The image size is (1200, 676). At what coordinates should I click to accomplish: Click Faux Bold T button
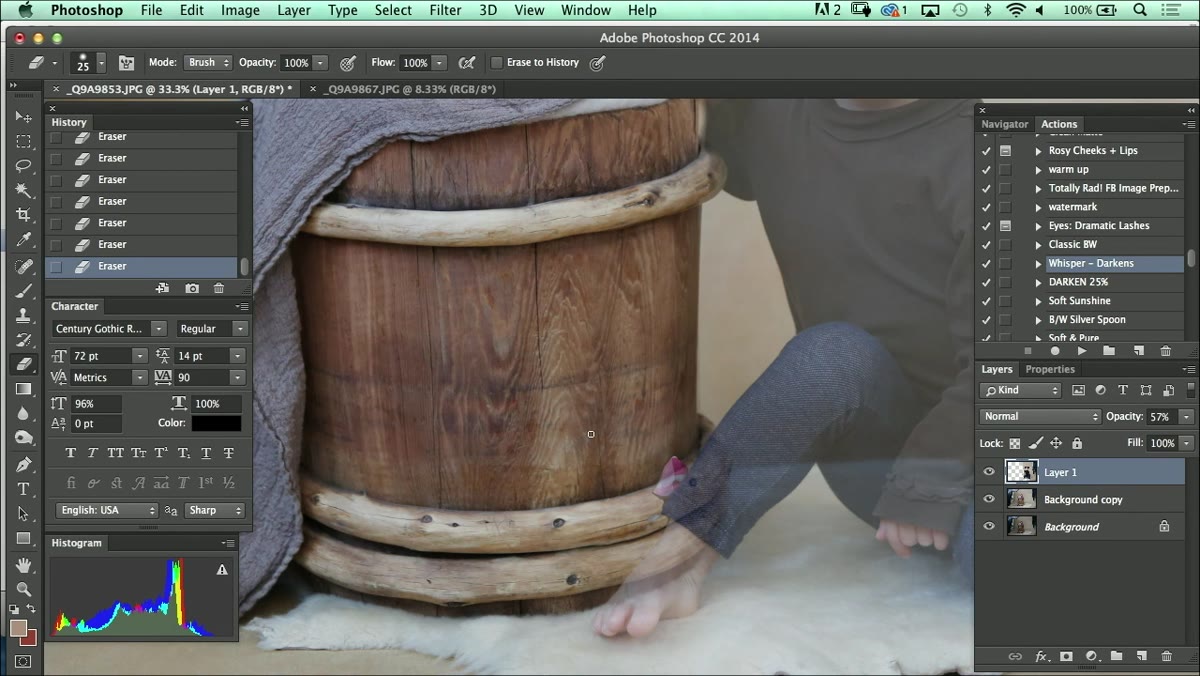(x=70, y=453)
